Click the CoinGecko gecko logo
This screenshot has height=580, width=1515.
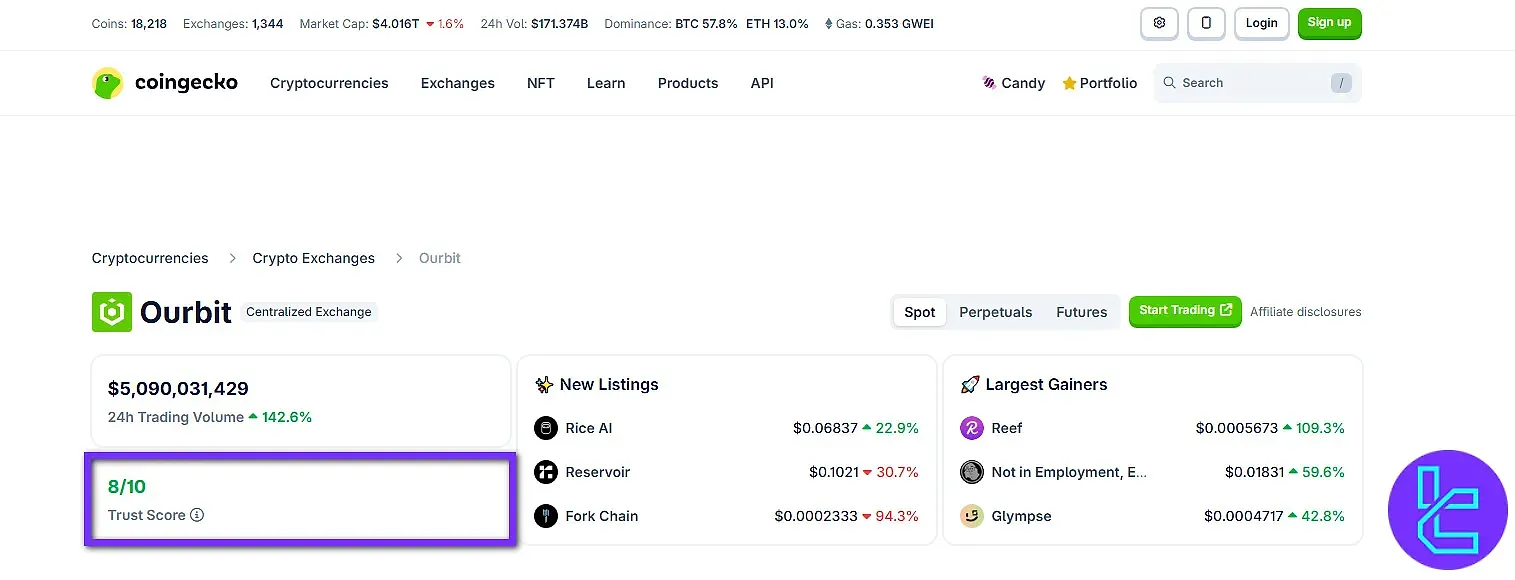point(108,83)
